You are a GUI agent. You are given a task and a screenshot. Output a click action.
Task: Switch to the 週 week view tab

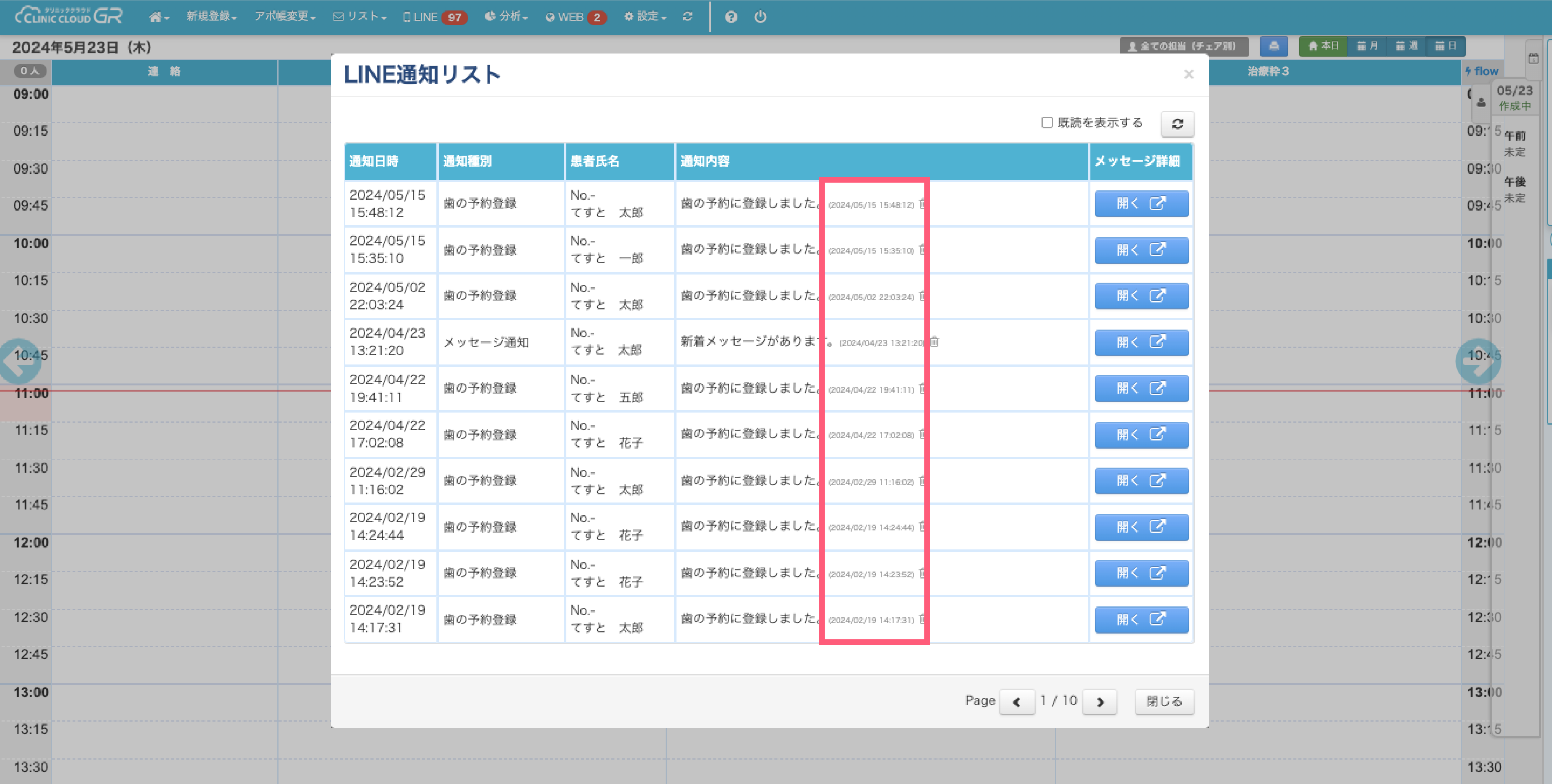pos(1406,47)
